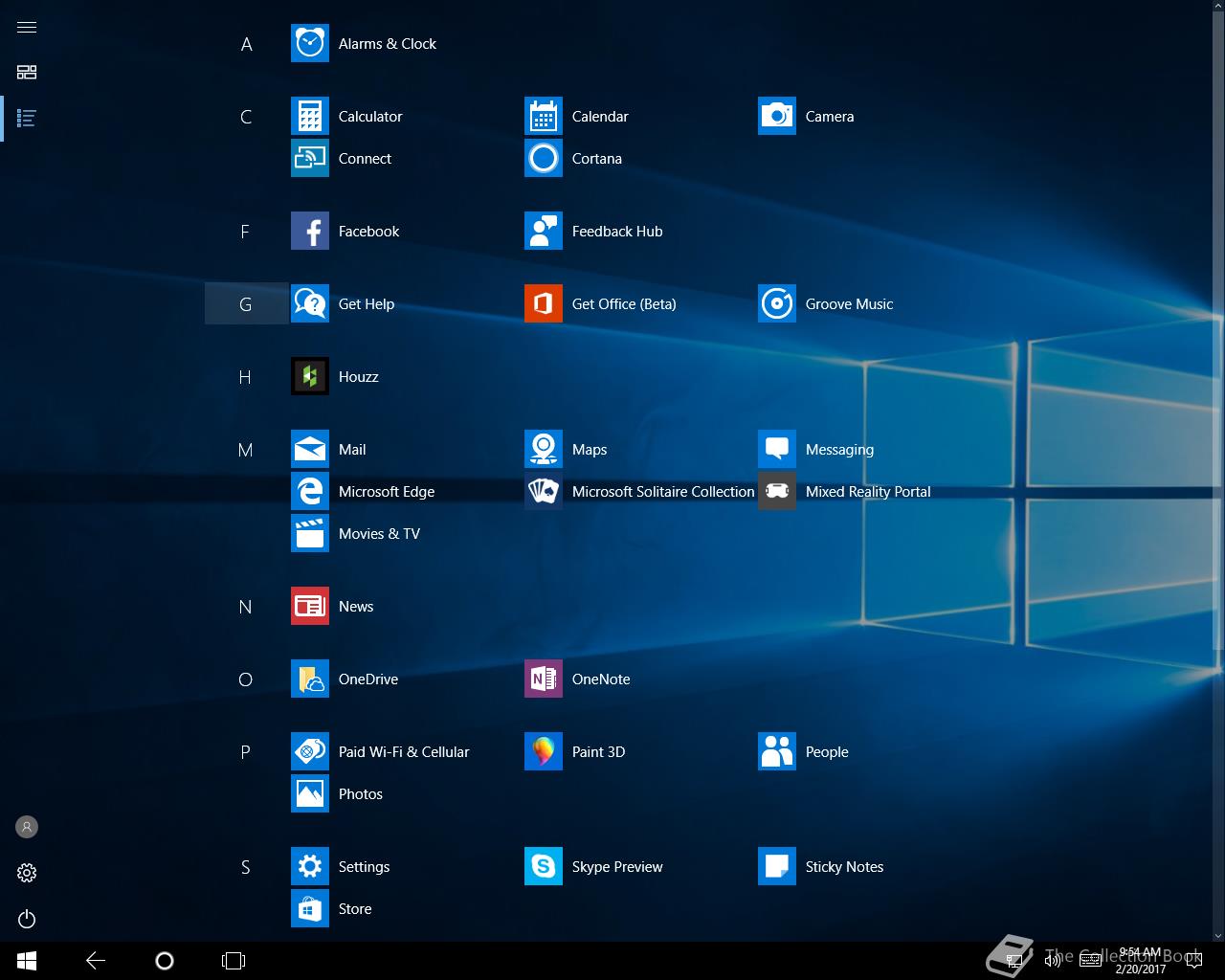Open the OneNote icon
Screen dimensions: 1225x980
pyautogui.click(x=544, y=679)
